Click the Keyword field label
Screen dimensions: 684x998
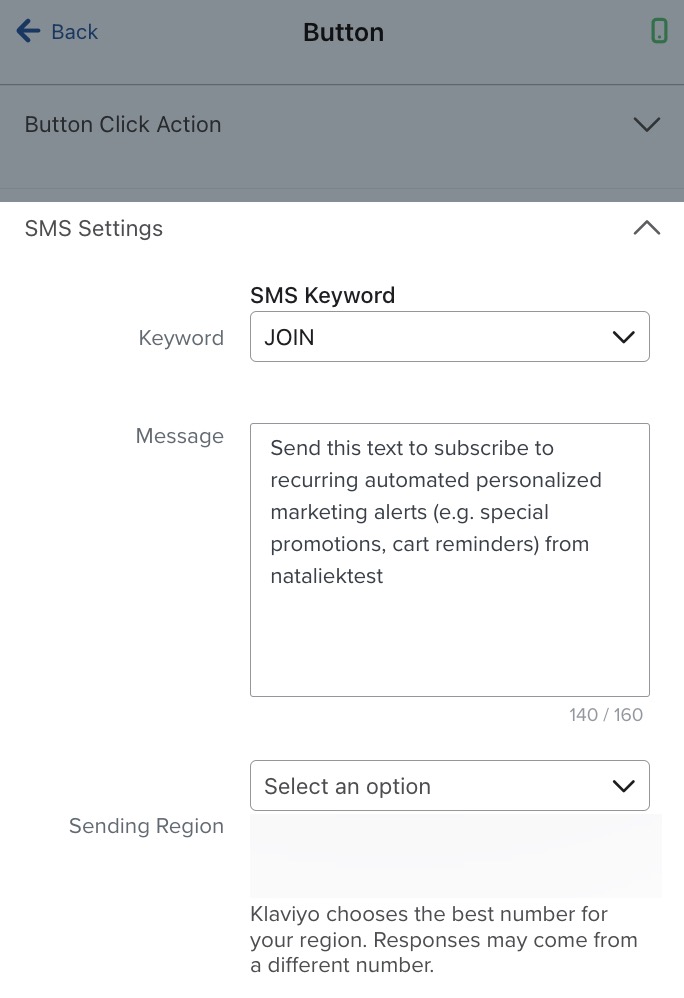pyautogui.click(x=181, y=338)
